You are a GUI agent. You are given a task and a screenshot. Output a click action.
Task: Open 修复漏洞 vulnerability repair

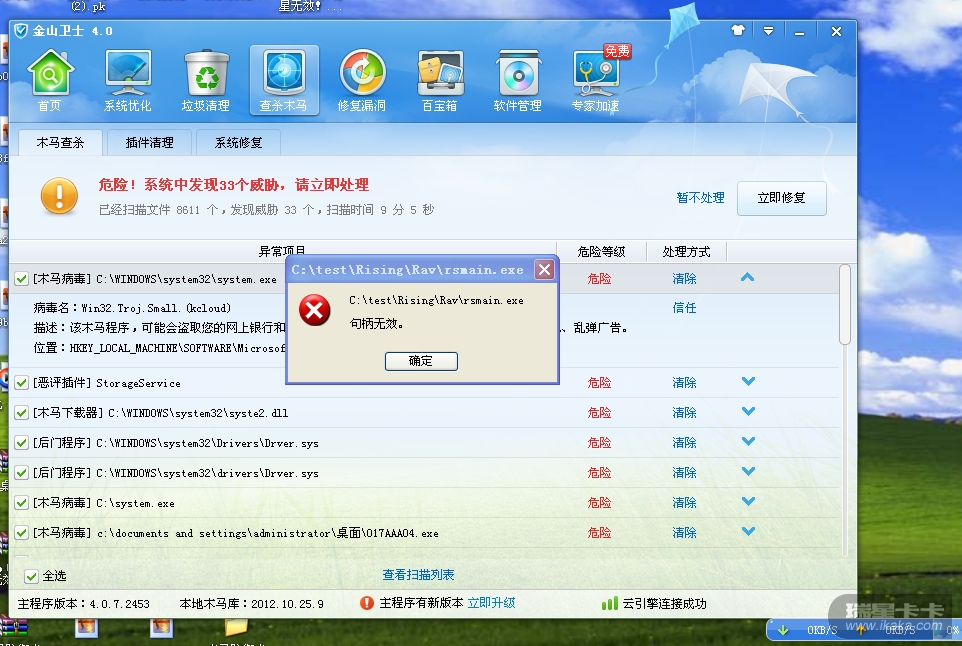coord(362,80)
